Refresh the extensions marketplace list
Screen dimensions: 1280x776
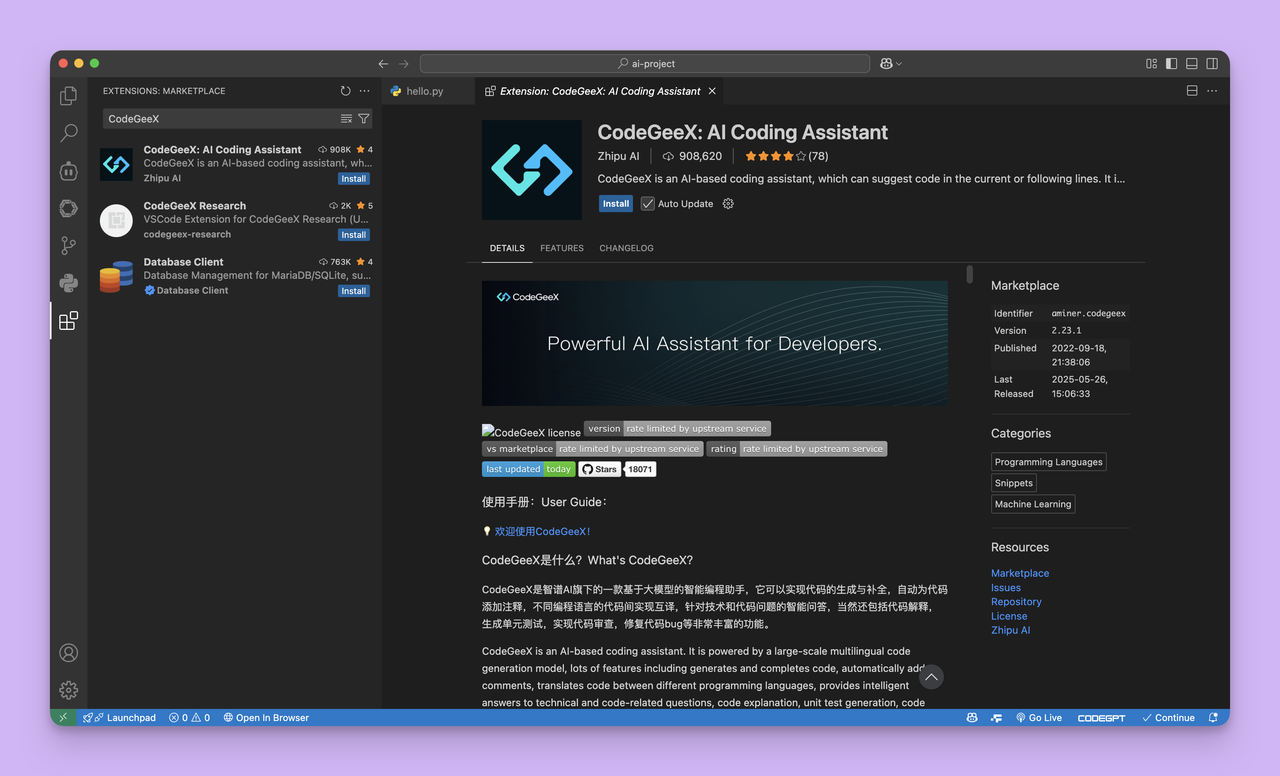pos(345,91)
